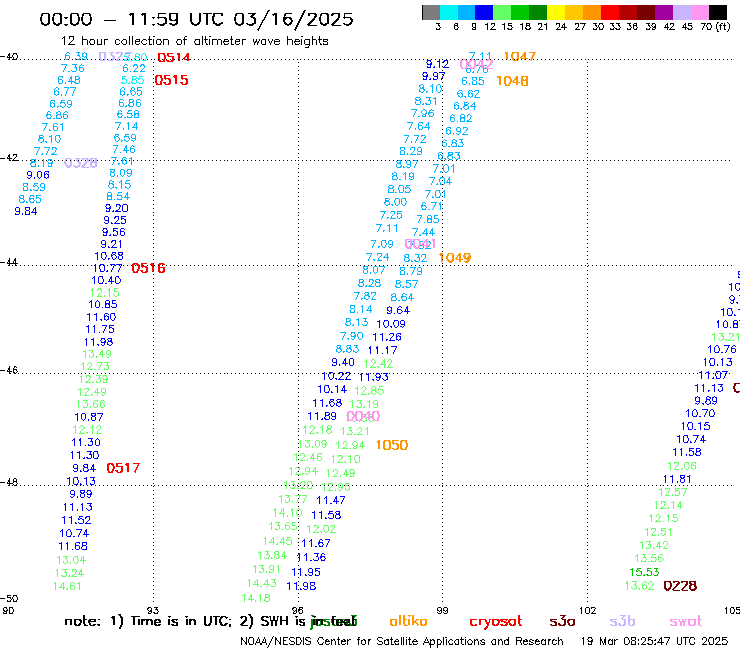740x650 pixels.
Task: Click the 'note: 1) Time is in UTC' text
Action: [x=148, y=621]
